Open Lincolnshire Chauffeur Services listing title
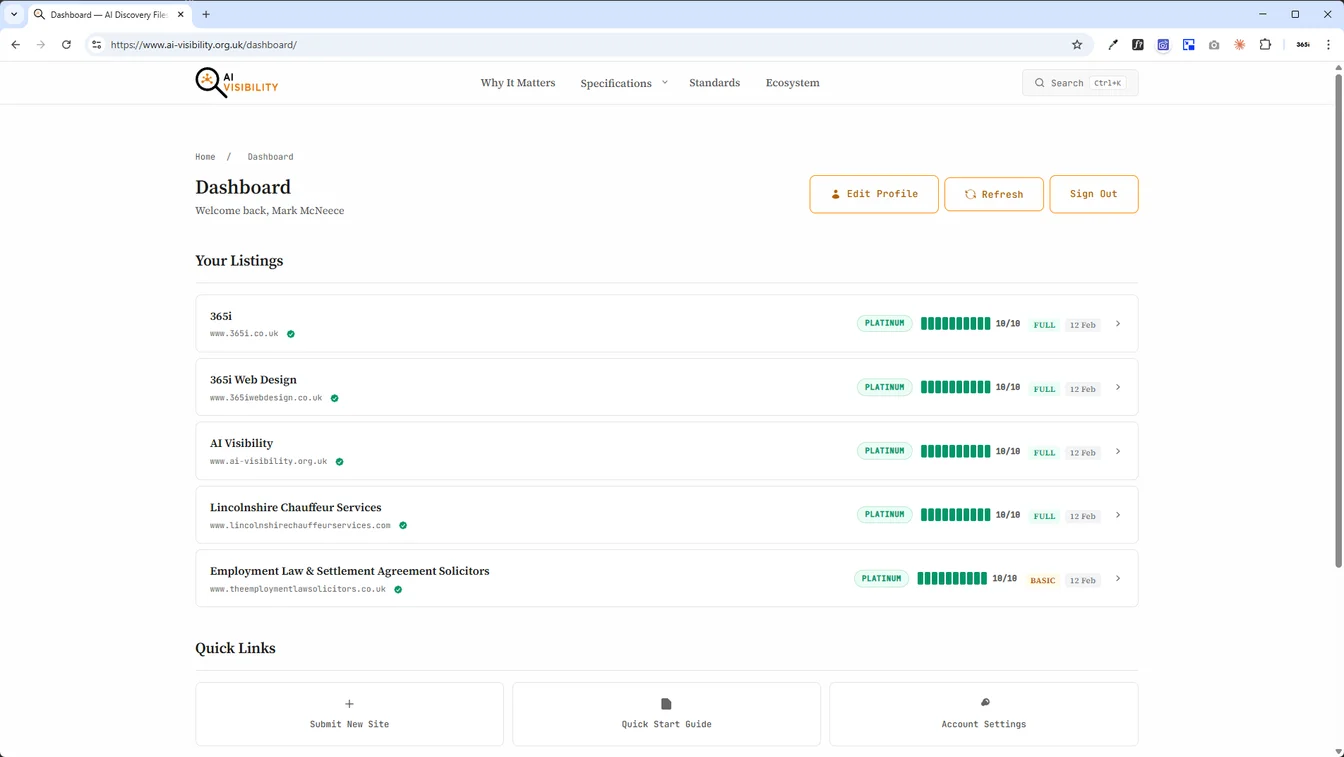Viewport: 1344px width, 757px height. coord(296,507)
